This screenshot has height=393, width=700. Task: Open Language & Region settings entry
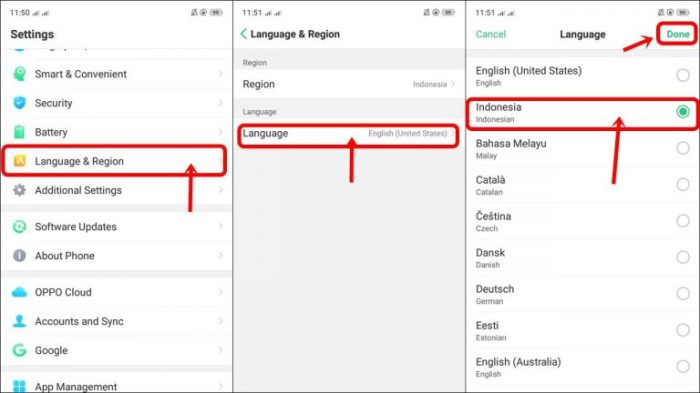point(116,161)
